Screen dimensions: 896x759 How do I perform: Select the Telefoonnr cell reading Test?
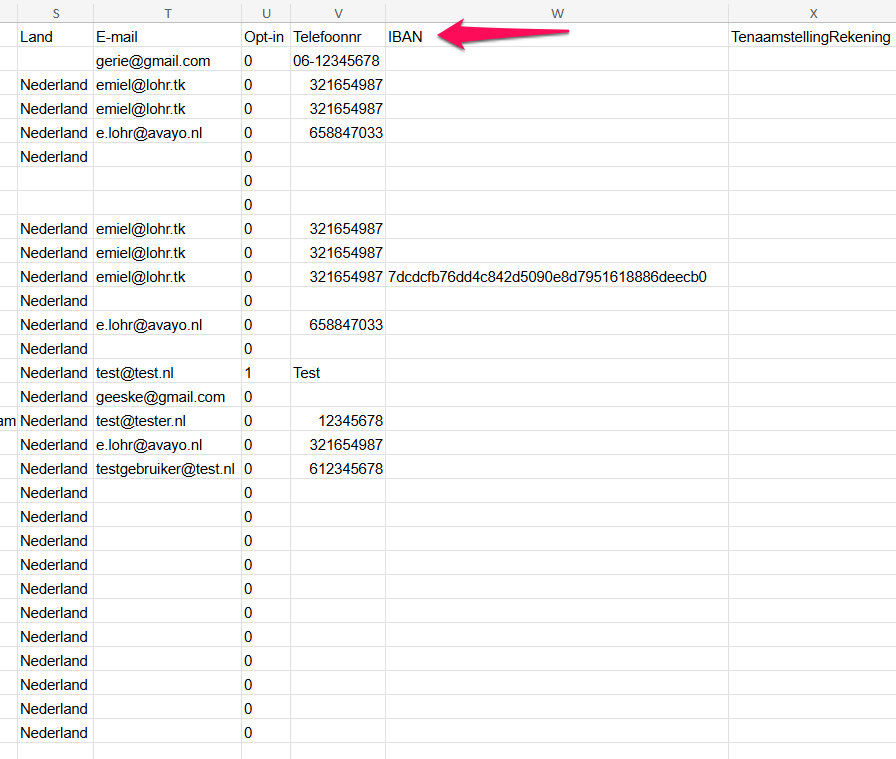tap(338, 373)
